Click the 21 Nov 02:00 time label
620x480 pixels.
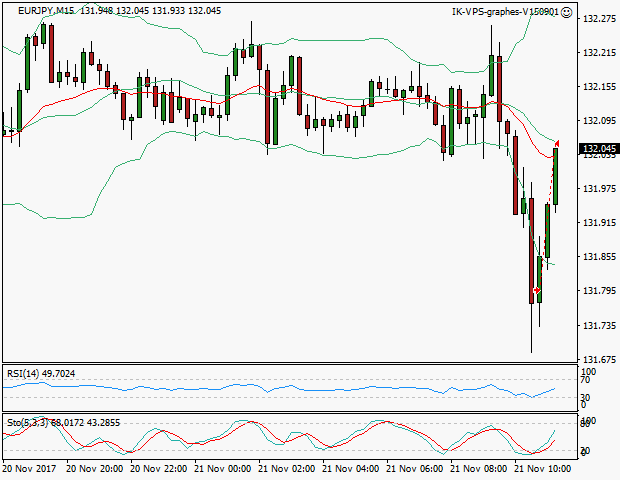[x=287, y=469]
